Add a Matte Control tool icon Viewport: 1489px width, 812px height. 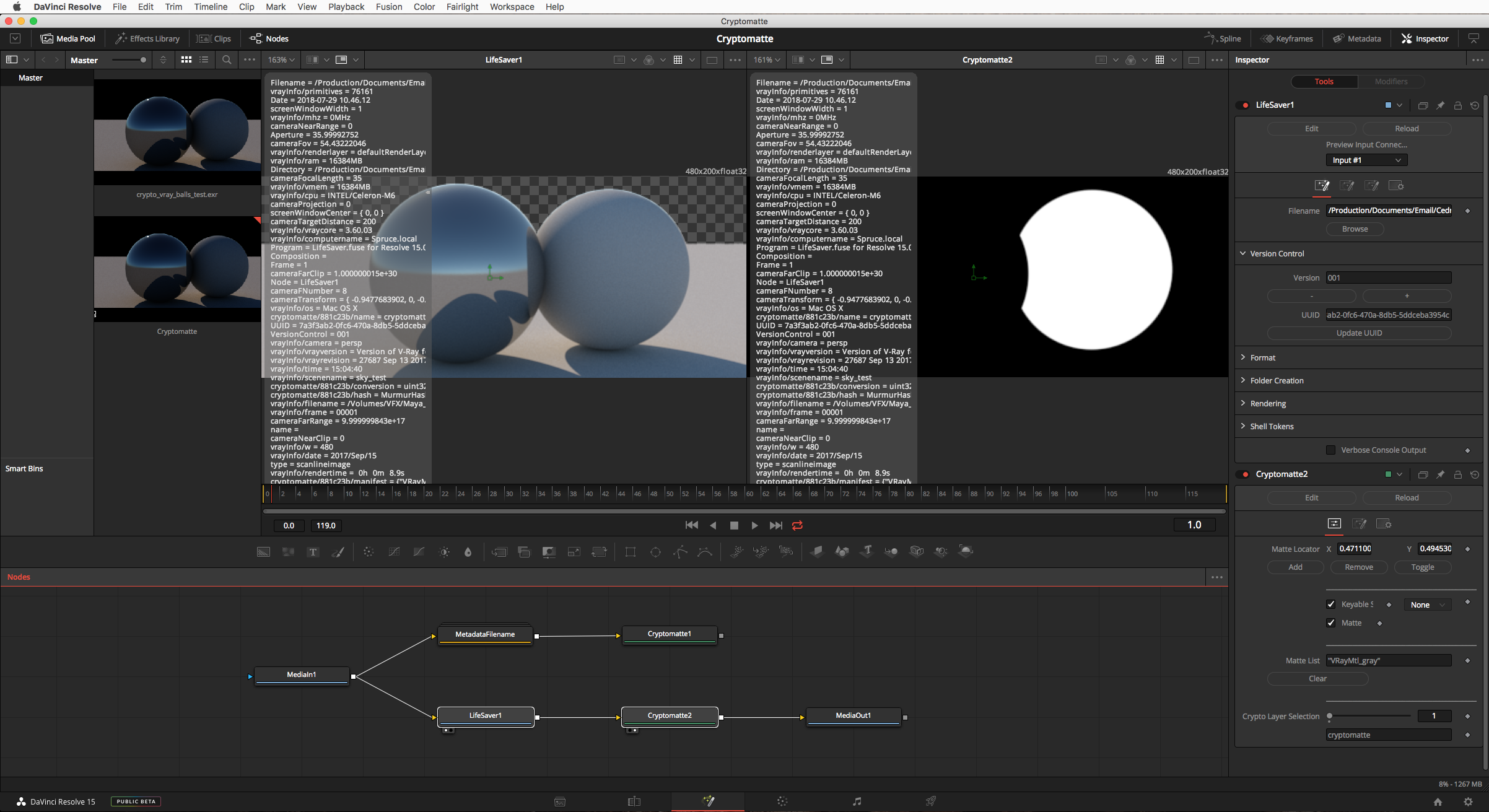coord(549,551)
